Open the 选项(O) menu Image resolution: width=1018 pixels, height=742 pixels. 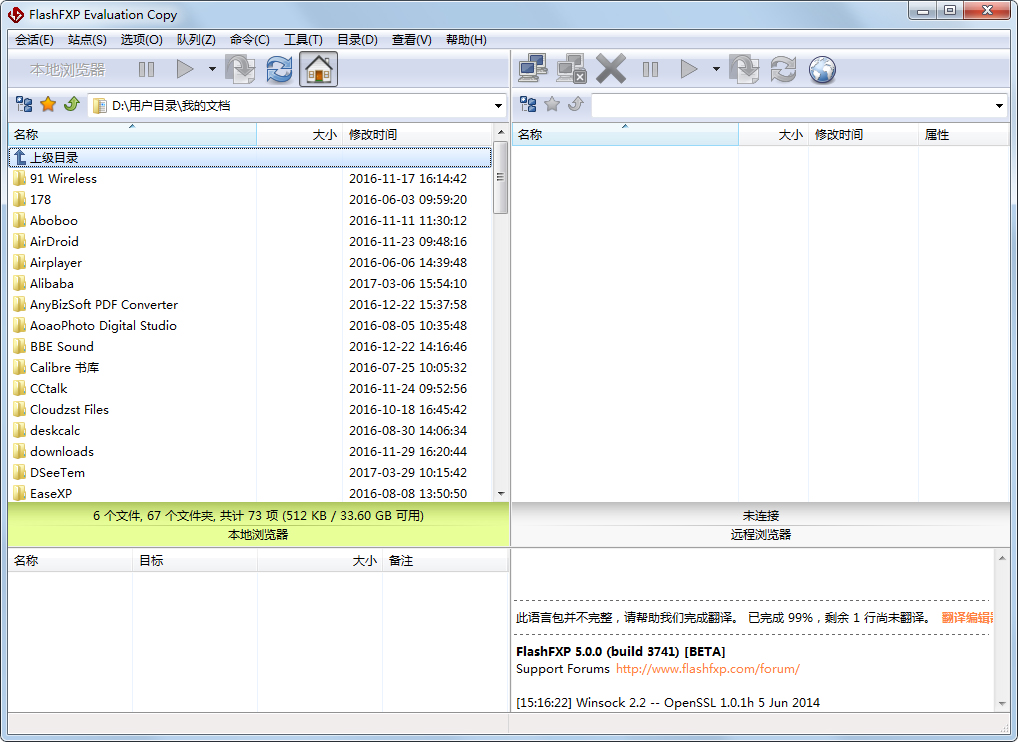pyautogui.click(x=142, y=40)
